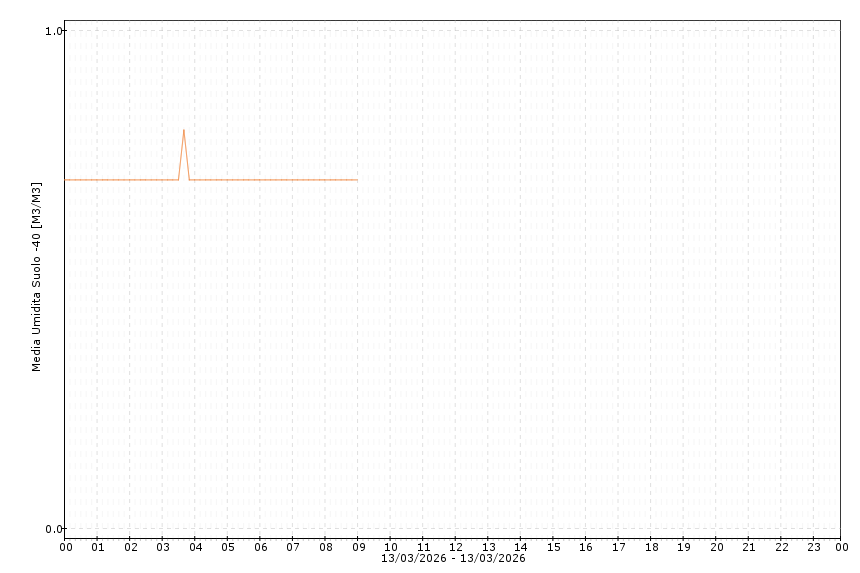Click the peak of the orange spike
860x573 pixels.
click(x=184, y=130)
